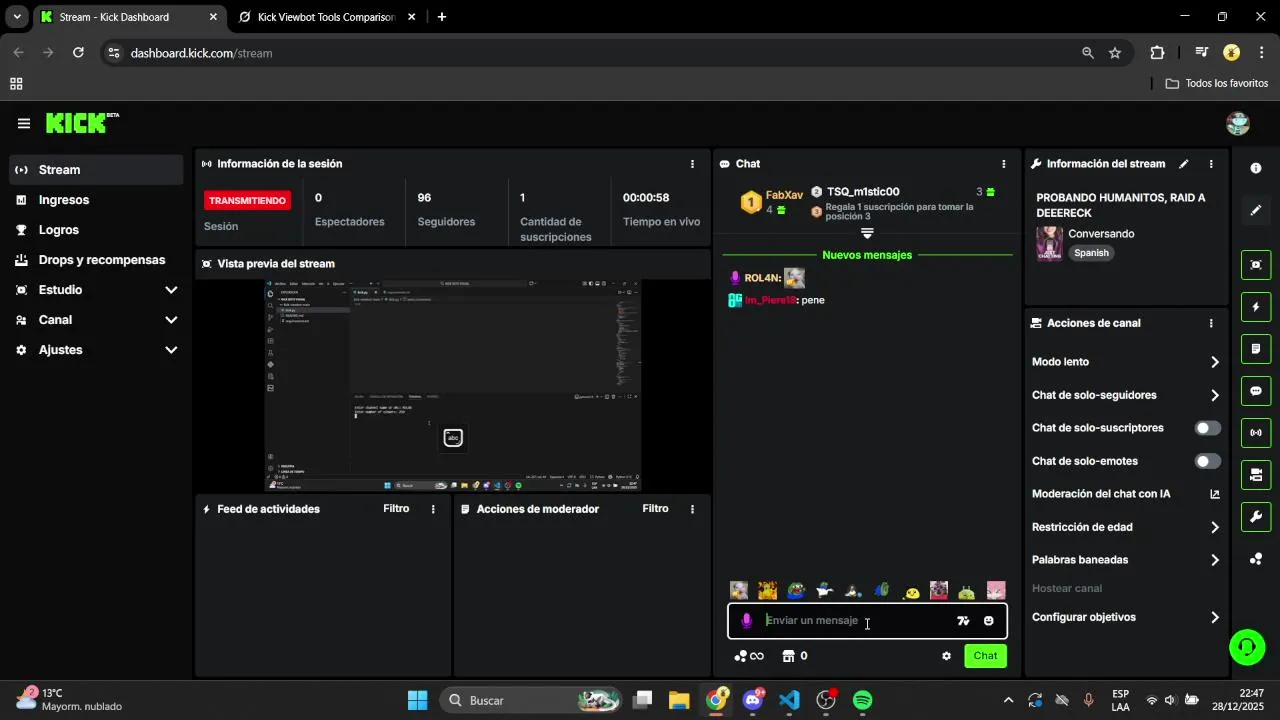Click FabXav in the gift leaderboard
The image size is (1280, 720).
[784, 195]
